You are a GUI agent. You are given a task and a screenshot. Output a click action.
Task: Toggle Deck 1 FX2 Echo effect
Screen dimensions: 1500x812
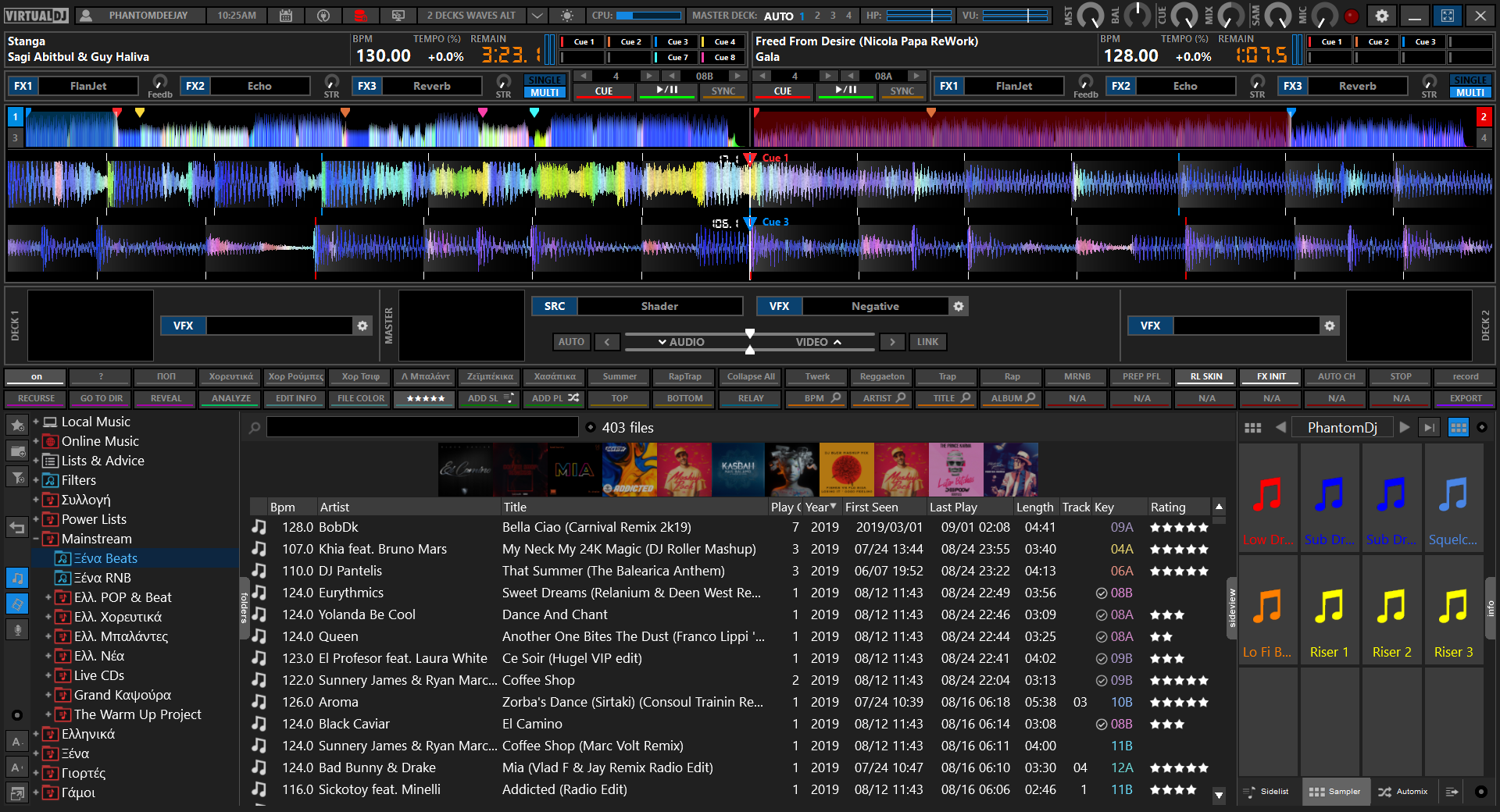click(195, 86)
